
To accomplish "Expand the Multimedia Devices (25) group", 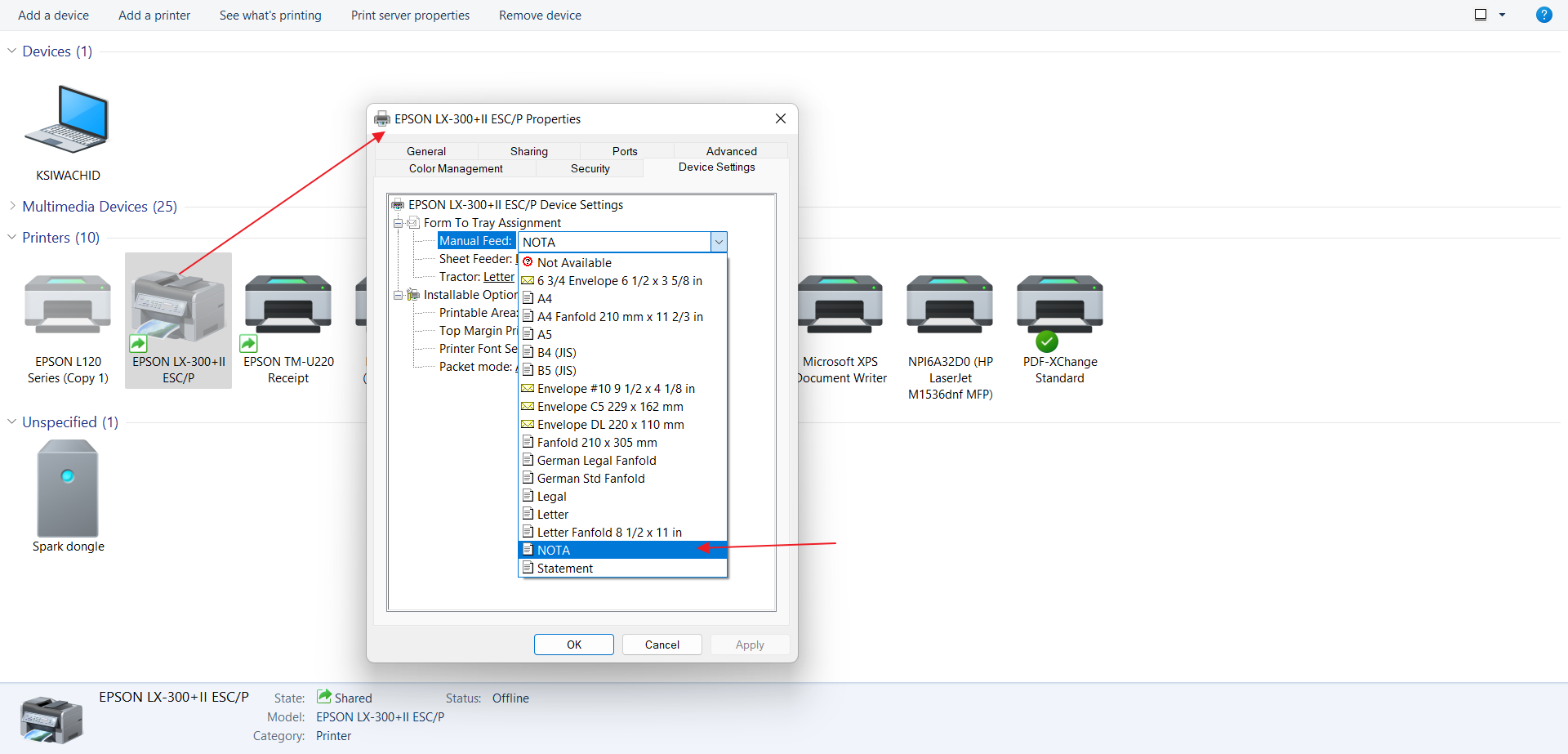I will (11, 206).
